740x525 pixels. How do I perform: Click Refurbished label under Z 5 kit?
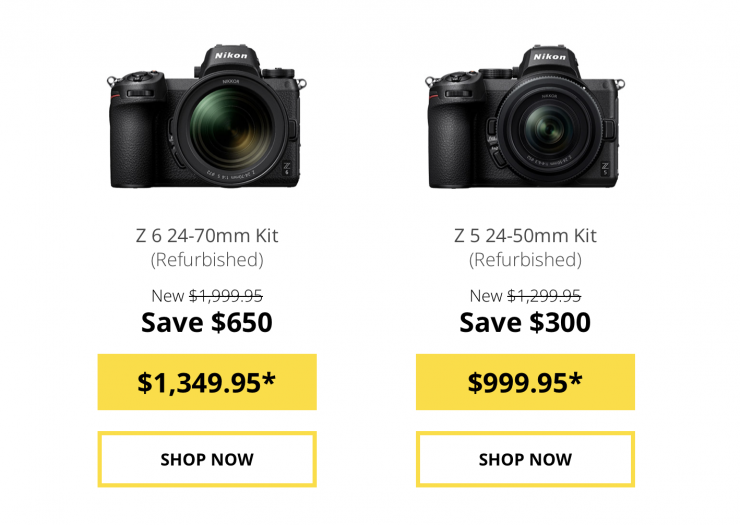point(525,260)
